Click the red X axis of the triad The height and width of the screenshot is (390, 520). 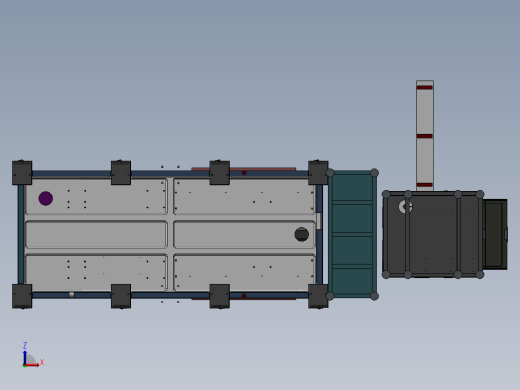pos(32,365)
